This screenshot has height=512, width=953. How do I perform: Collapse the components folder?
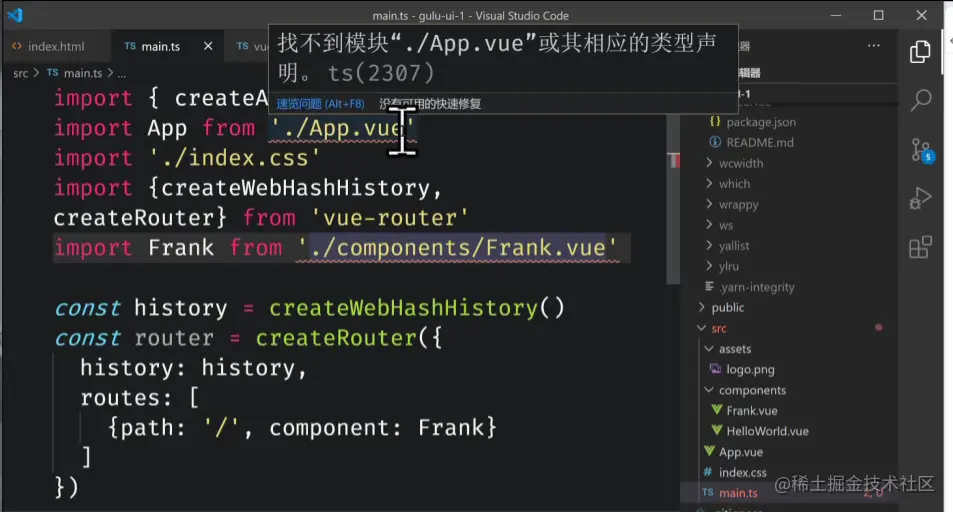click(x=752, y=390)
